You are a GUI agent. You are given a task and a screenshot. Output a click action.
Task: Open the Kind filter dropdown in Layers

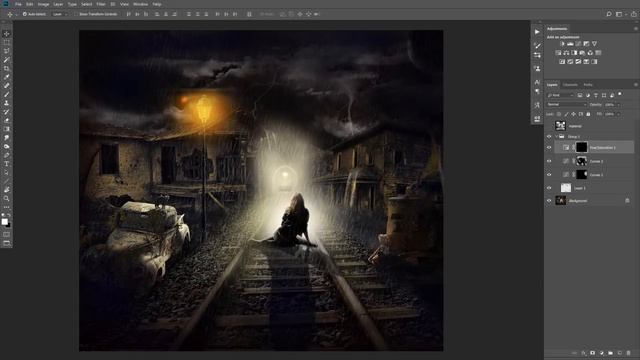pyautogui.click(x=560, y=95)
